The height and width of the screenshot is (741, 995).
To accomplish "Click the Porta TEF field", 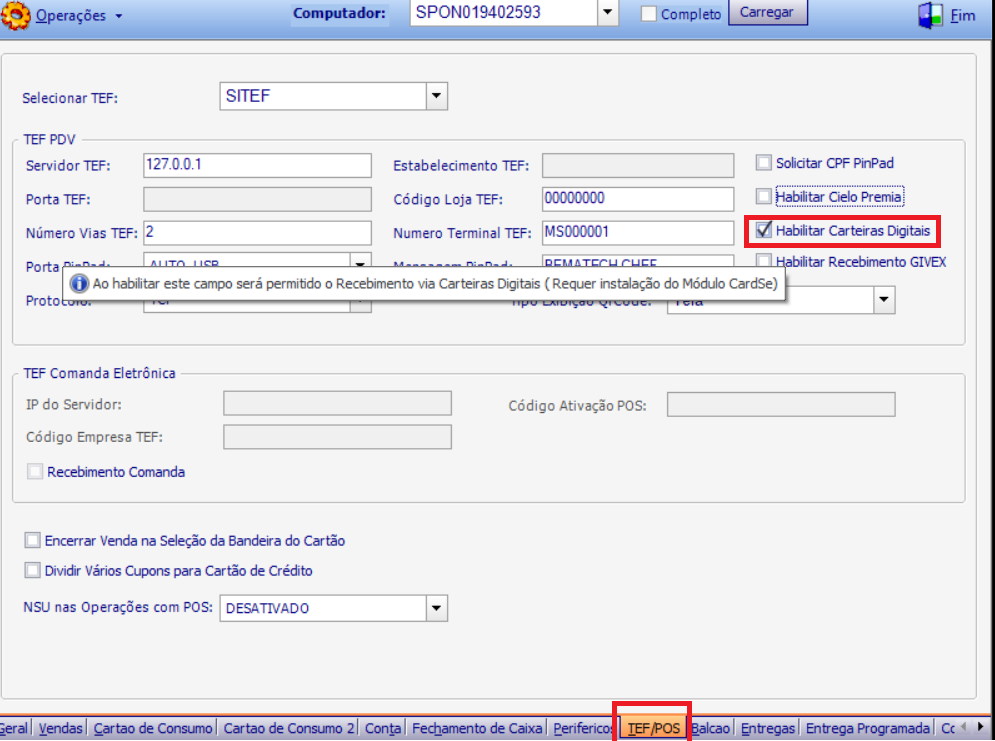I will tap(257, 199).
